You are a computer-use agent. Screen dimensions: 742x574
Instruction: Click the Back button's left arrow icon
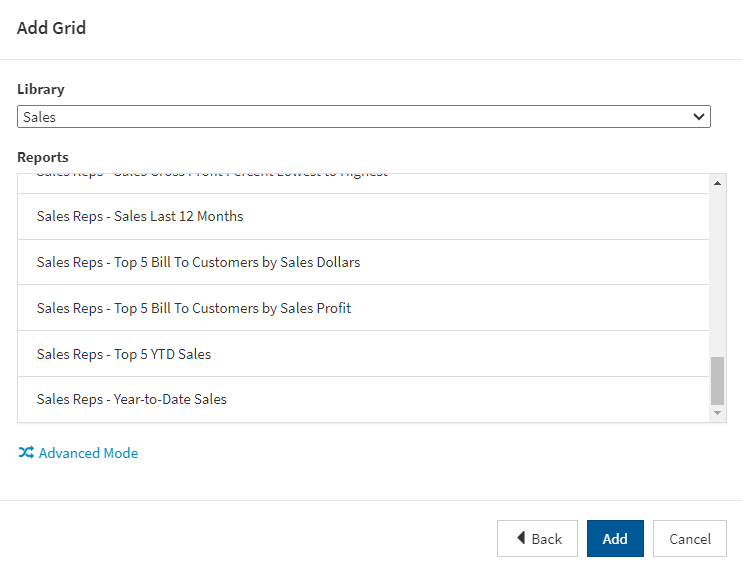[x=521, y=538]
